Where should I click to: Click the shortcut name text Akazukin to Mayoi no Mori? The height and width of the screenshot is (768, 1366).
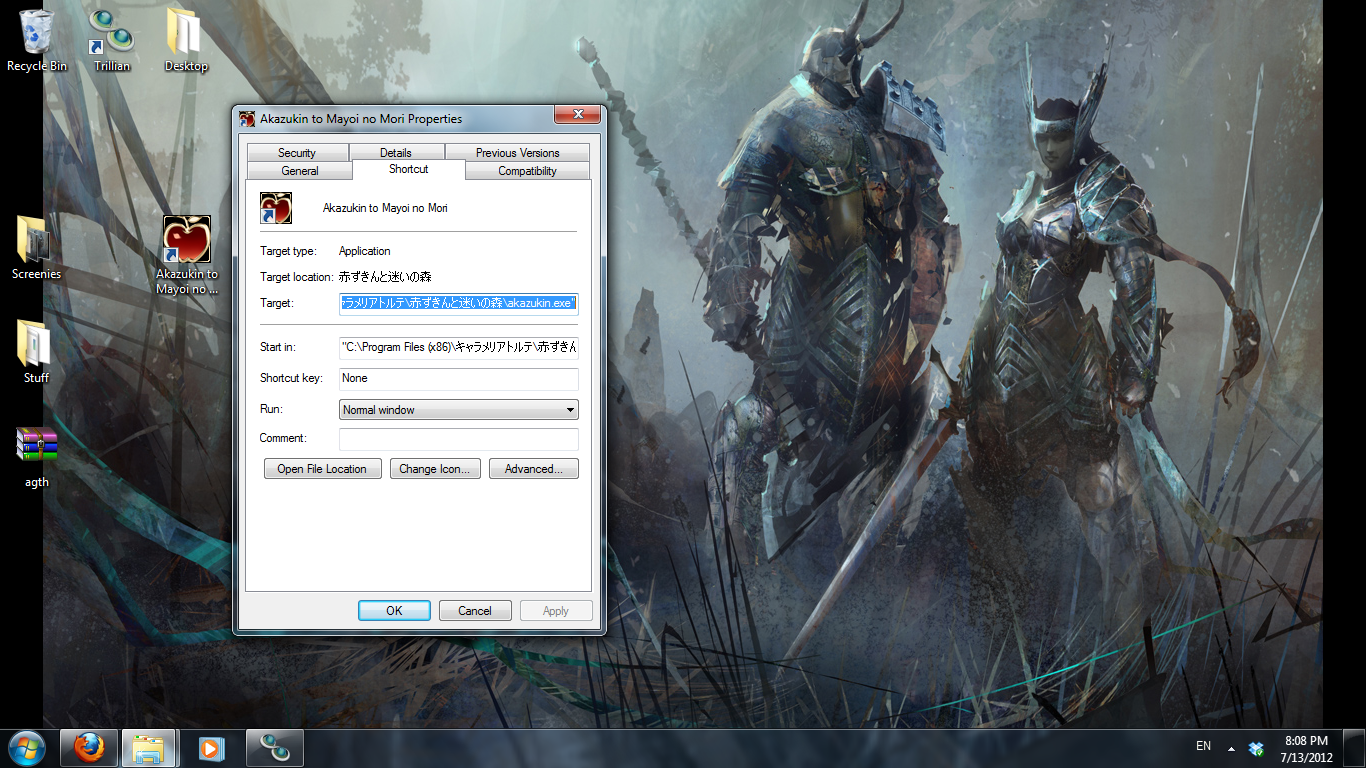[x=385, y=208]
